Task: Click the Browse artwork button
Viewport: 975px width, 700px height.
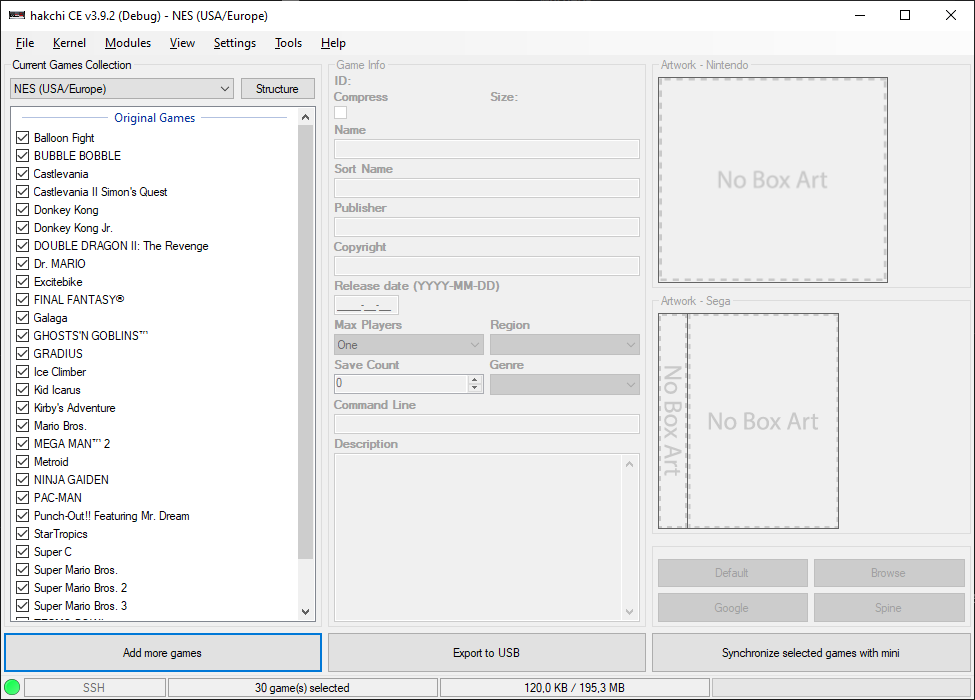Action: pyautogui.click(x=889, y=573)
